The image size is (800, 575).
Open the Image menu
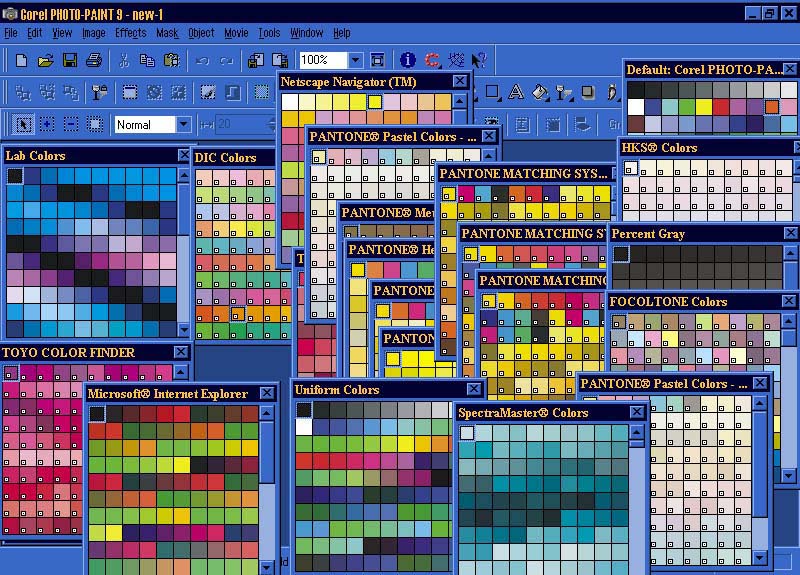click(x=93, y=33)
